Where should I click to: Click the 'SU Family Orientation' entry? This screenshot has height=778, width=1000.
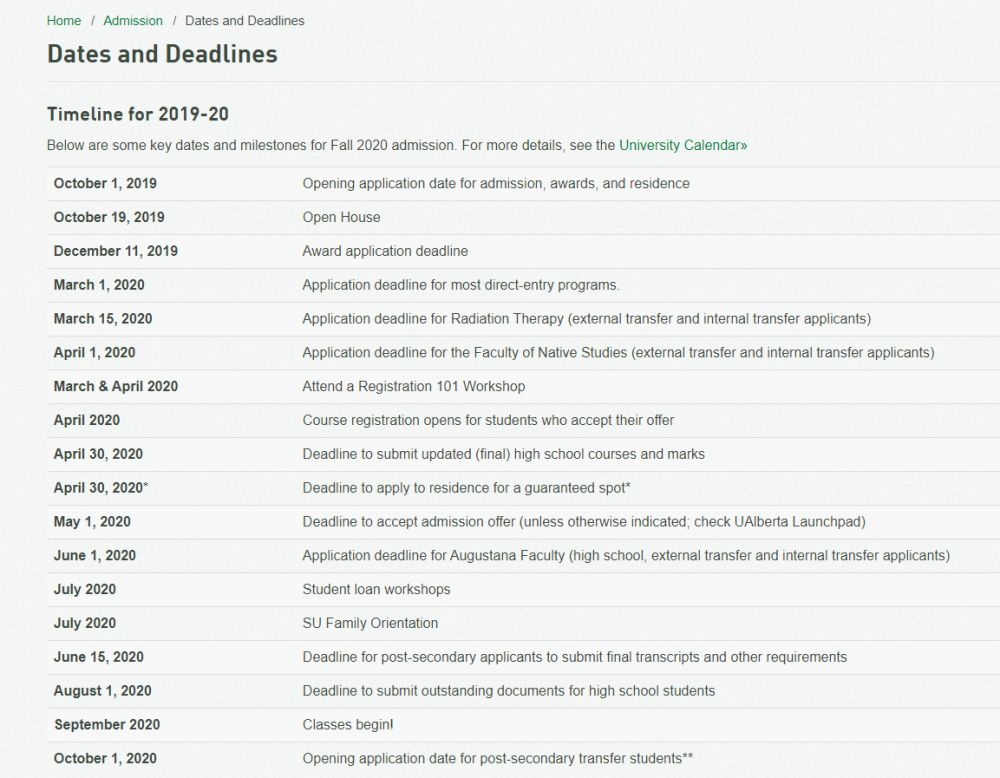[370, 623]
